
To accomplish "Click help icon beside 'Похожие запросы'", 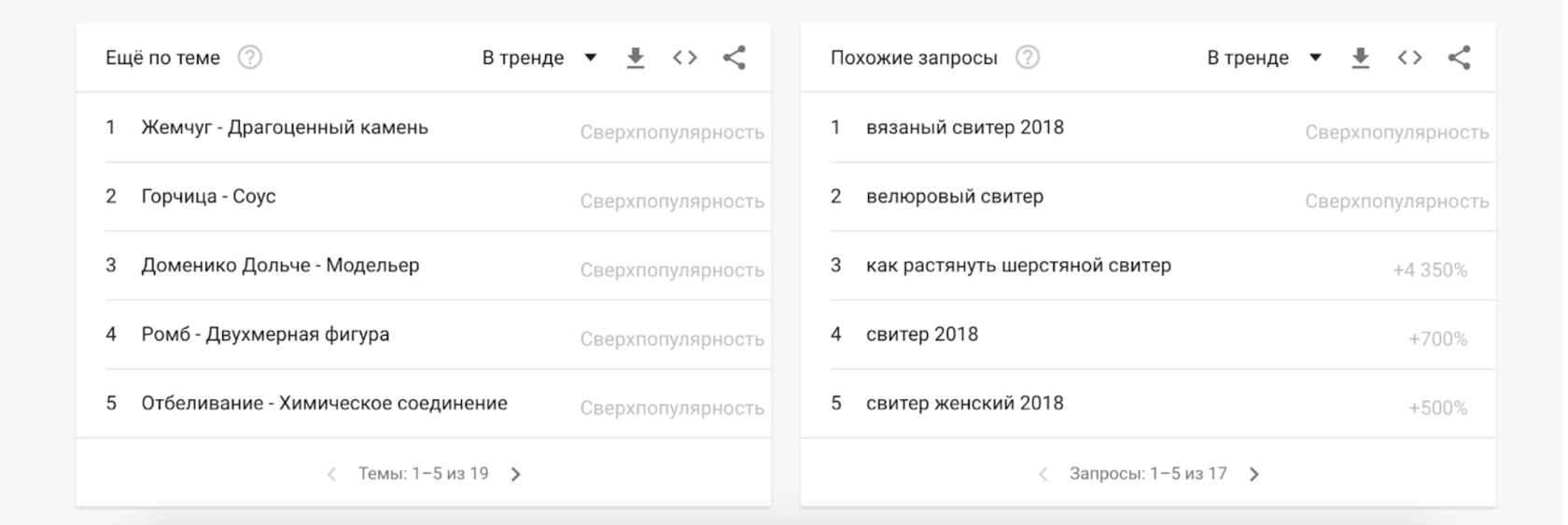I will pos(1027,58).
